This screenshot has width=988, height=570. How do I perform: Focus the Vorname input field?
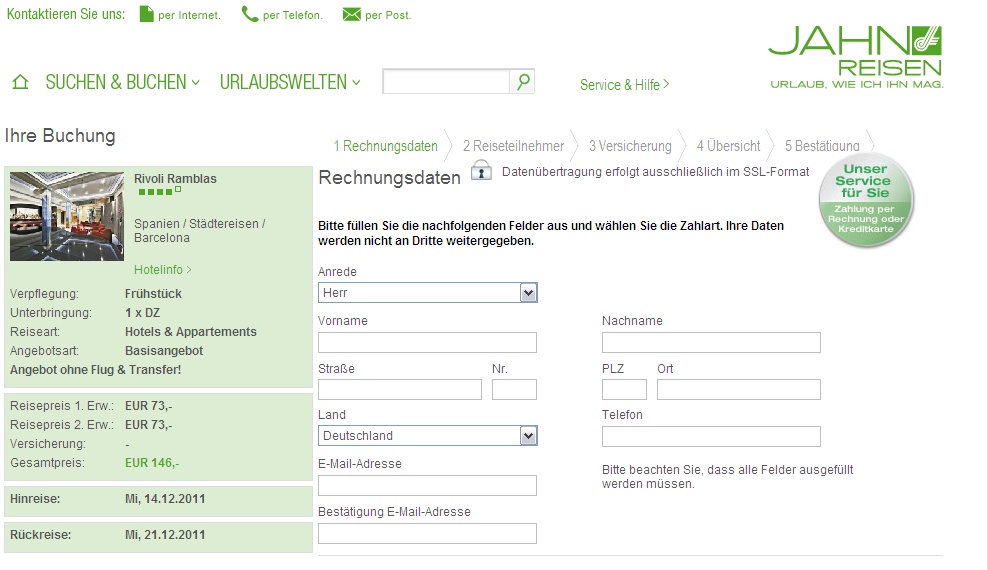[427, 342]
